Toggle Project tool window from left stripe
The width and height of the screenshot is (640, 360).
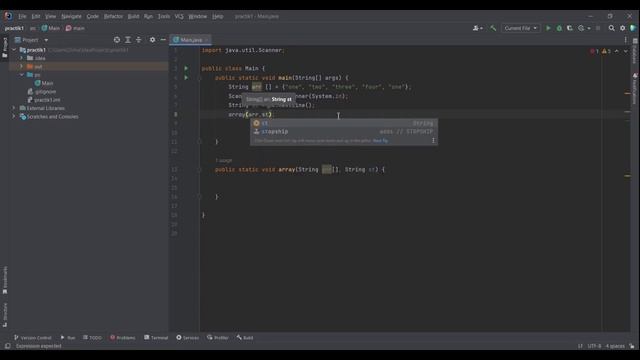(5, 47)
